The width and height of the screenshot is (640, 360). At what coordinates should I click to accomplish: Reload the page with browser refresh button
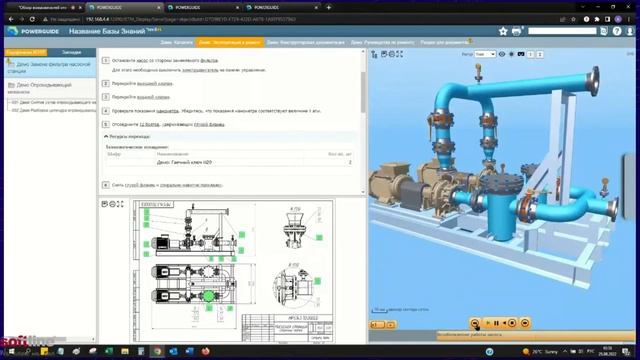(32, 19)
